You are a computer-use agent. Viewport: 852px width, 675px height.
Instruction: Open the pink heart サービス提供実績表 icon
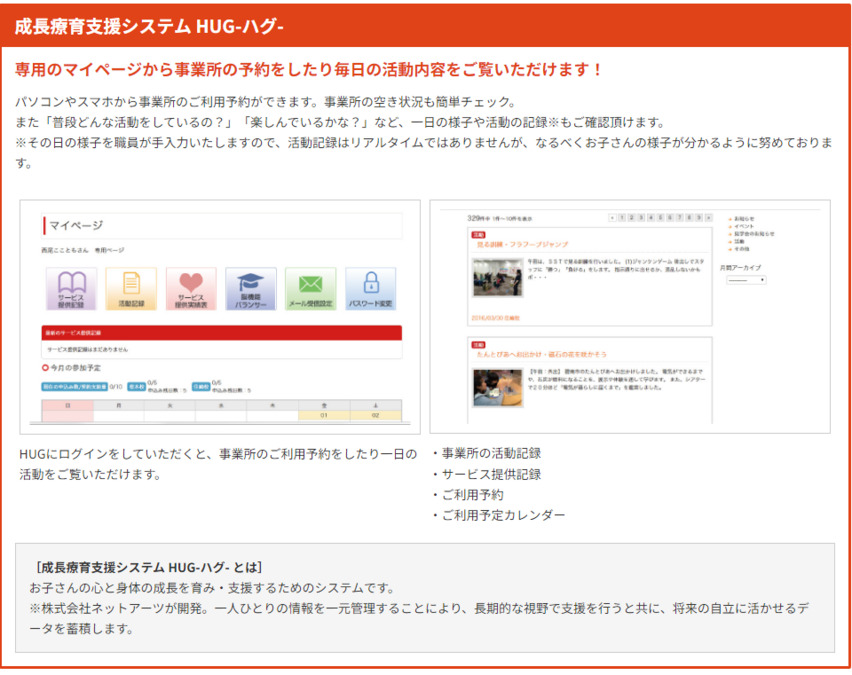[191, 289]
